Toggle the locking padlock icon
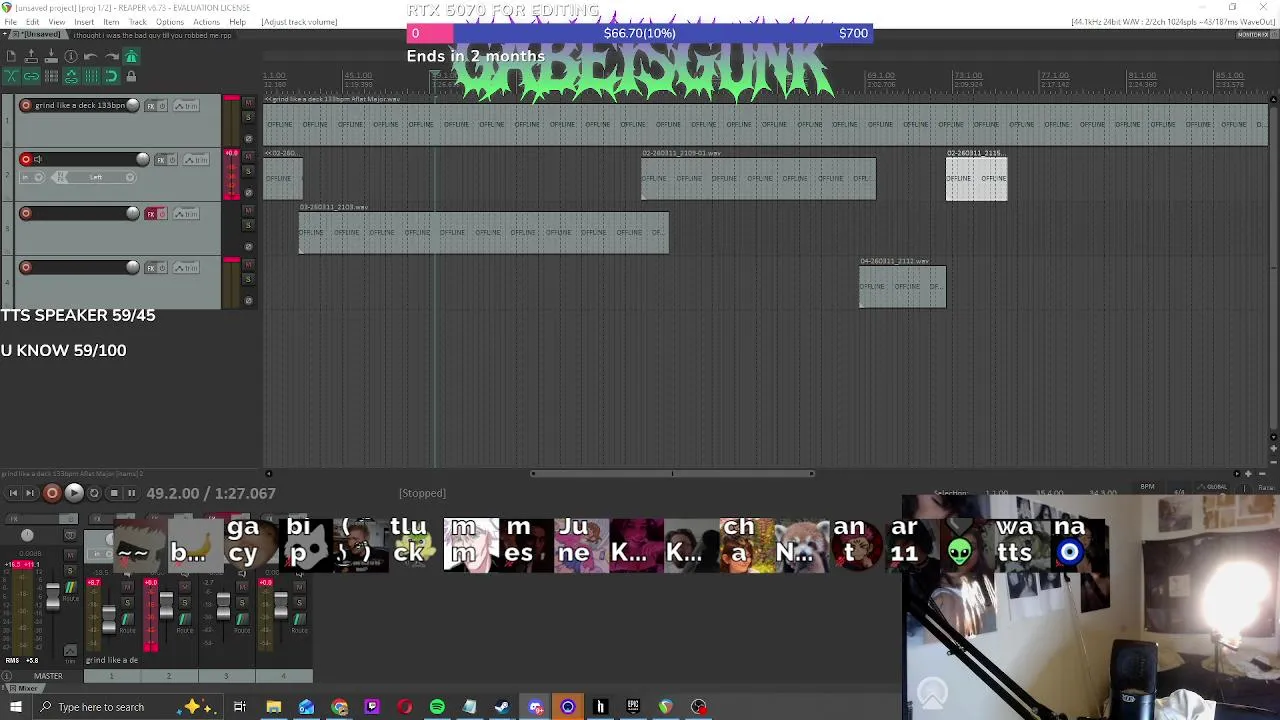1280x720 pixels. pos(131,76)
